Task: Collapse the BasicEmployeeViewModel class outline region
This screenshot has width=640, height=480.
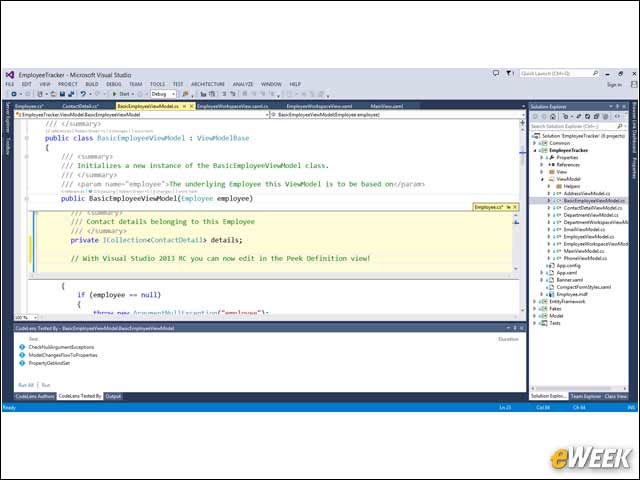Action: coord(27,138)
